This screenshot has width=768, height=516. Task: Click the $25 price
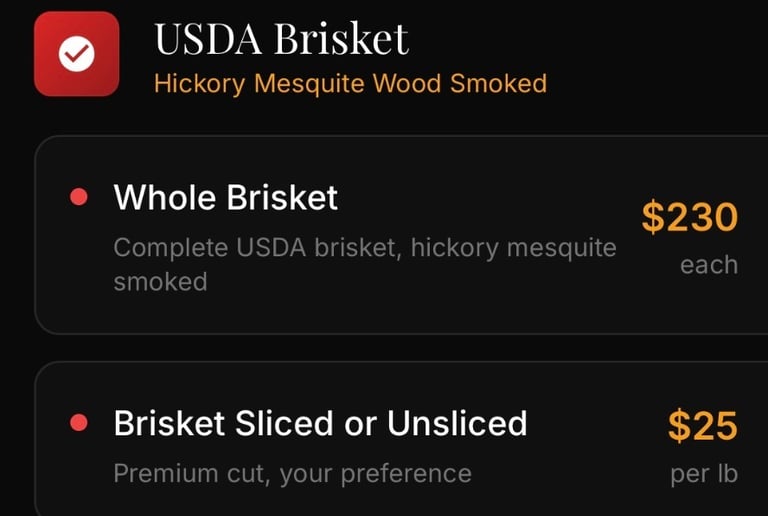tap(702, 427)
